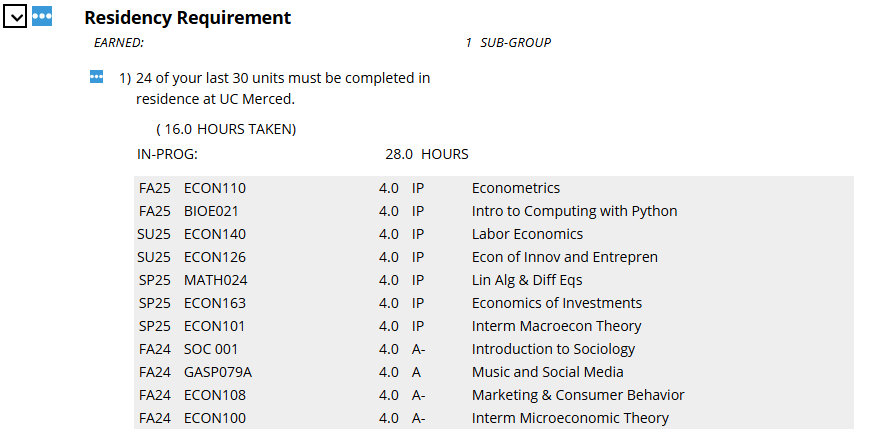Select ECON100 Interm Microeconomic Theory row
Viewport: 872px width, 440px height.
494,418
